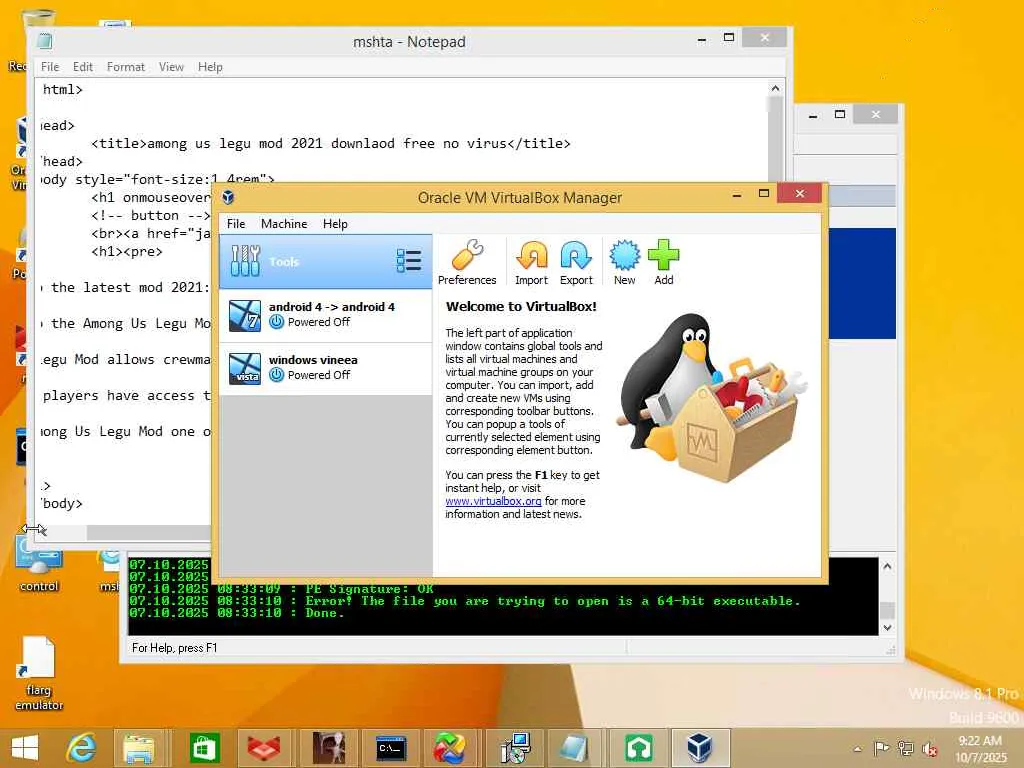The image size is (1024, 768).
Task: Open File Explorer from taskbar
Action: (x=140, y=748)
